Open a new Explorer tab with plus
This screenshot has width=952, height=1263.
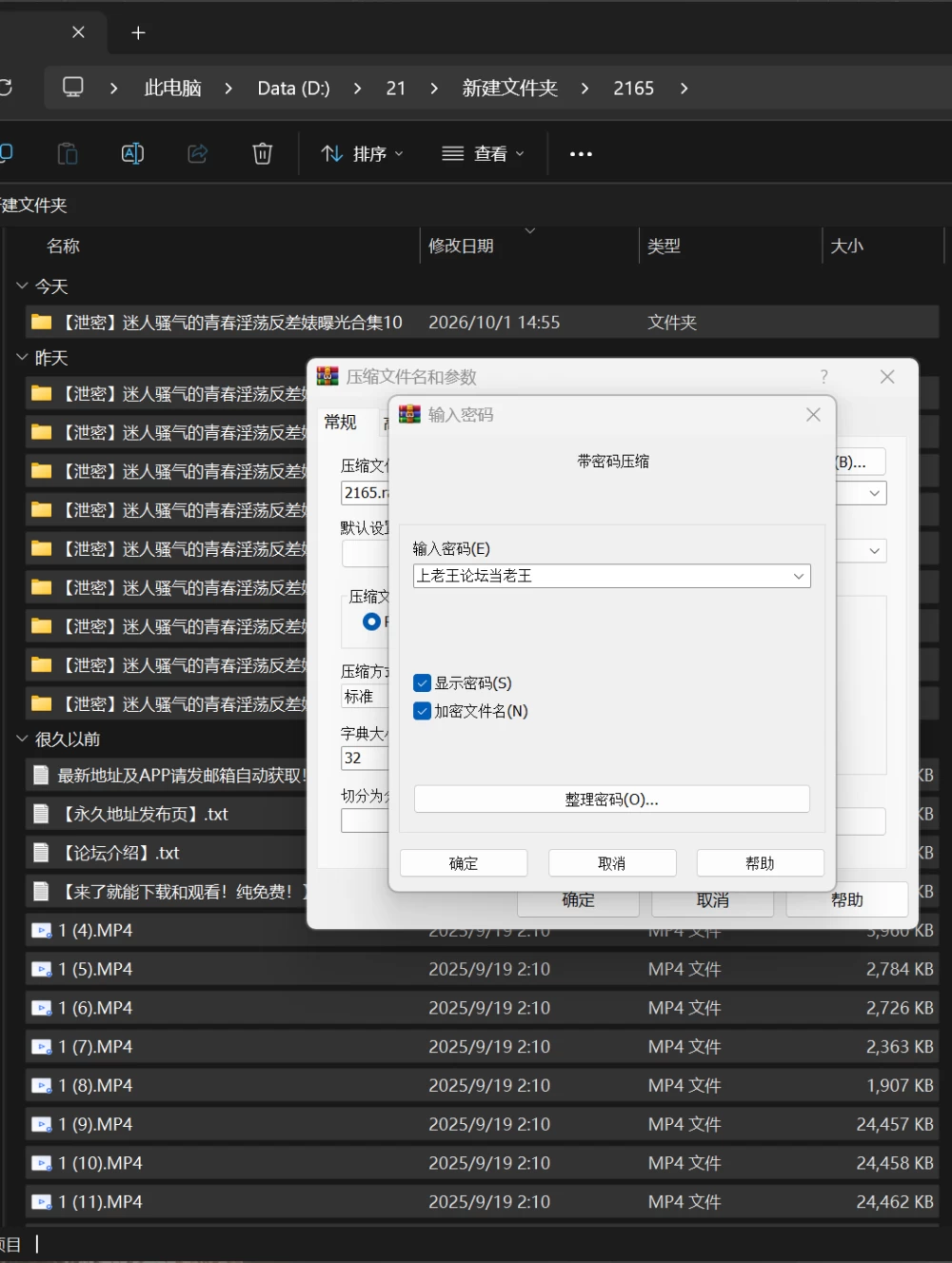[138, 32]
